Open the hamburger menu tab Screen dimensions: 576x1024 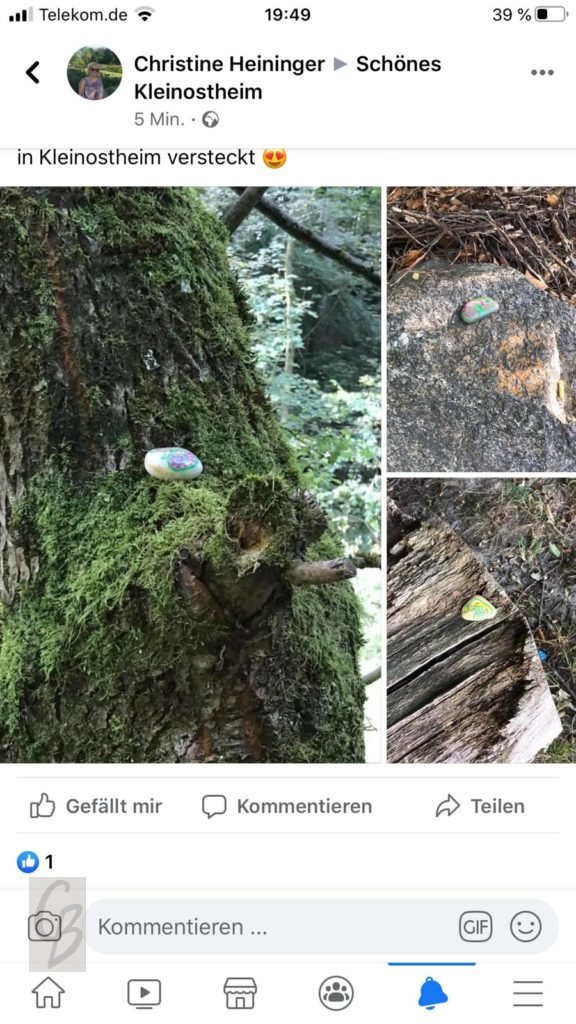click(x=528, y=993)
